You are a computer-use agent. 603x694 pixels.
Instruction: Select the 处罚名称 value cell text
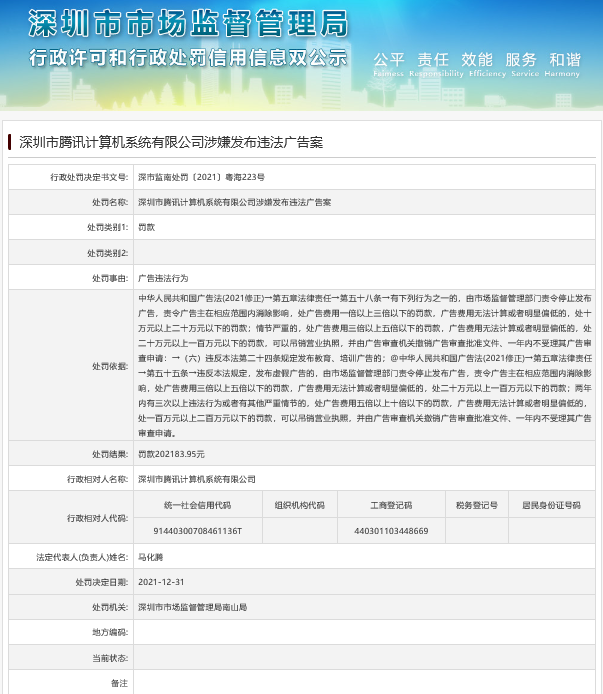[x=235, y=202]
